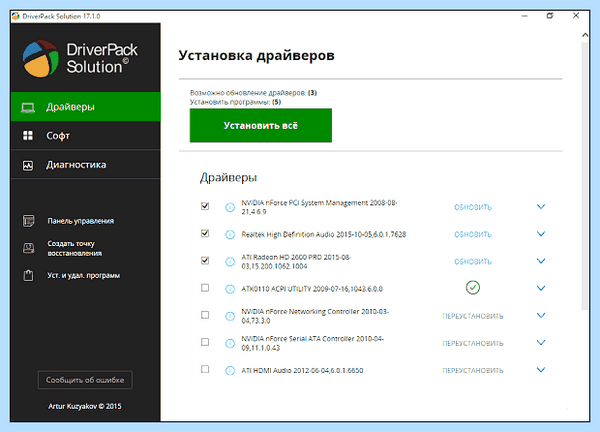Open the Драйверы section

pos(86,107)
